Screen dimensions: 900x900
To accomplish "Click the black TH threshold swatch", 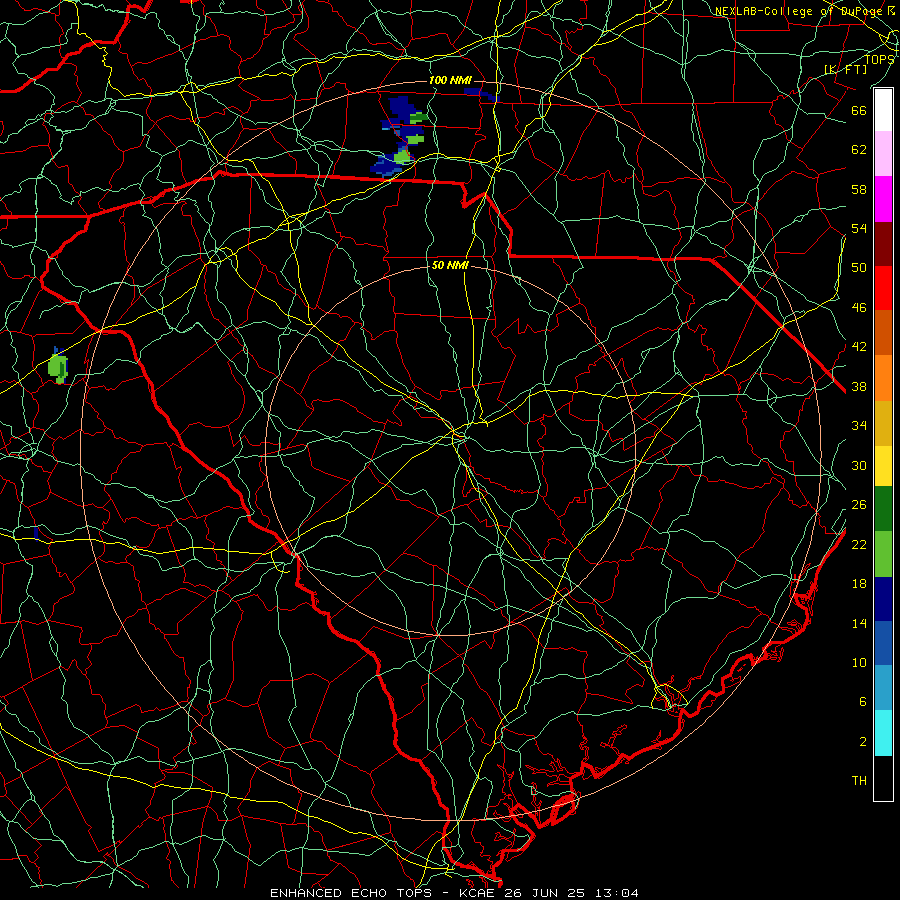I will point(883,778).
